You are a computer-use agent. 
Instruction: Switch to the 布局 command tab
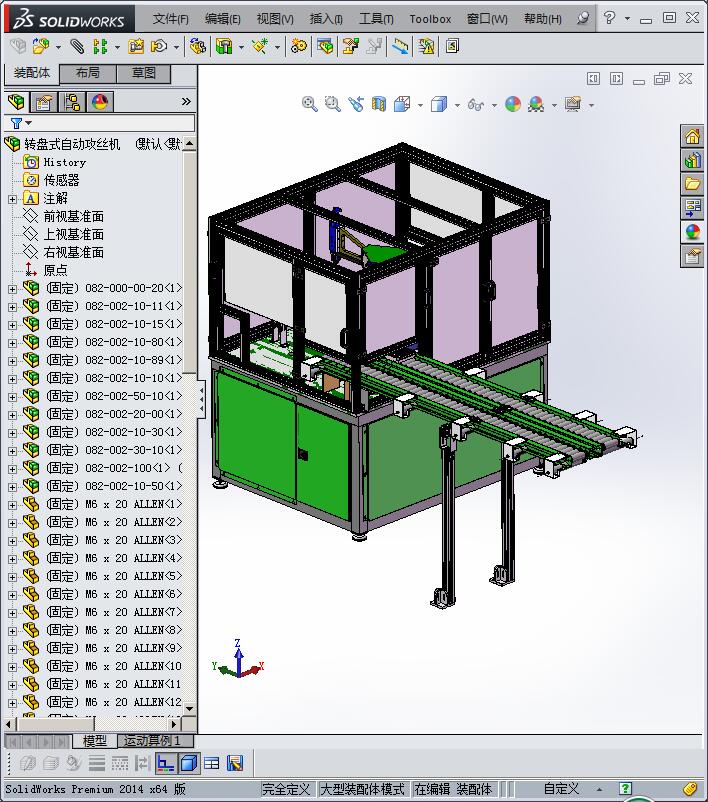88,73
